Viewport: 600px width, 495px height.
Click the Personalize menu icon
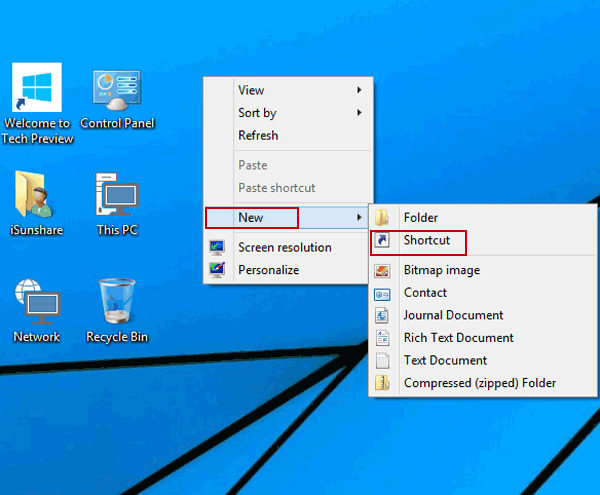[217, 269]
